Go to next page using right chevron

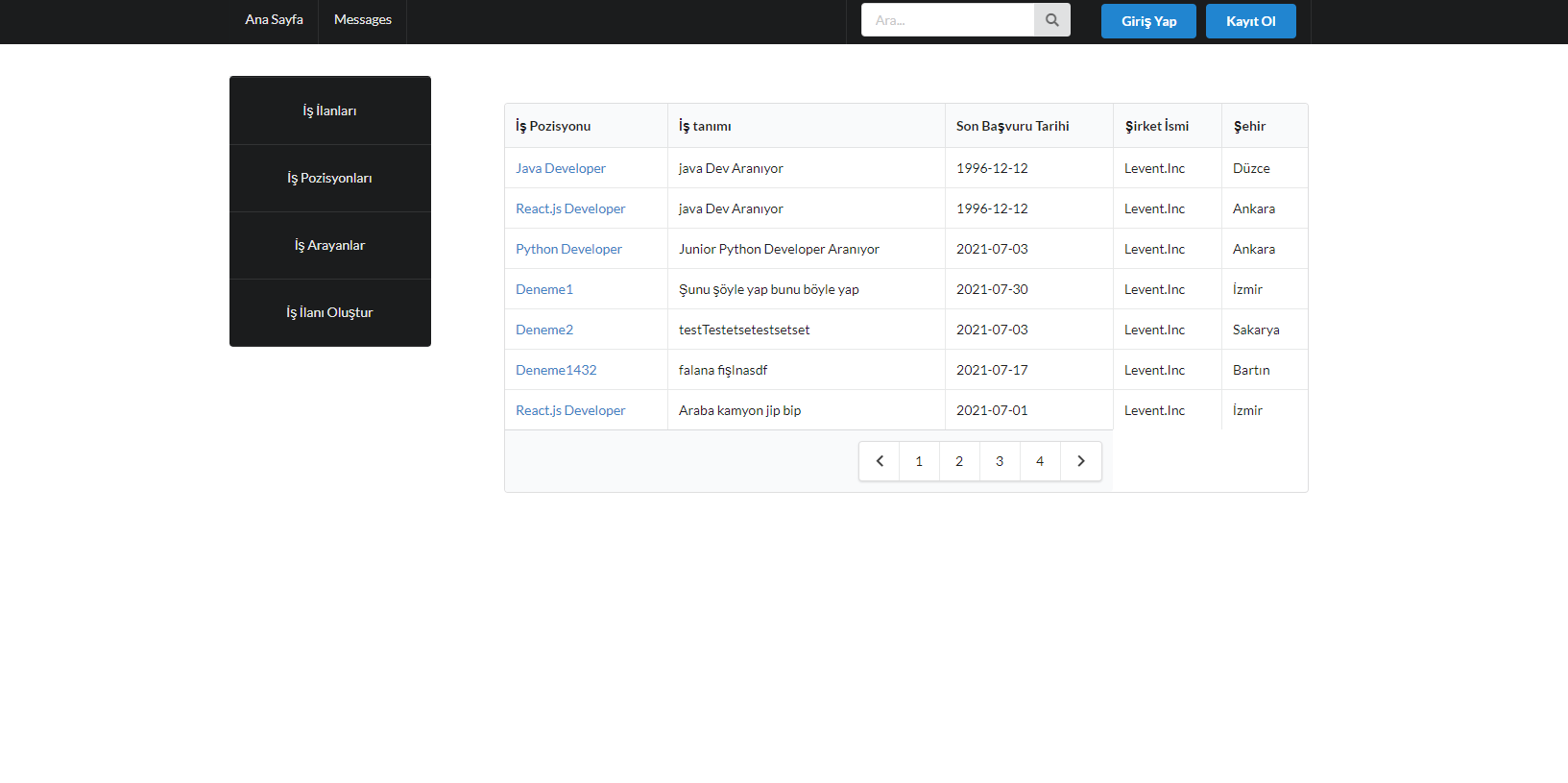1081,461
